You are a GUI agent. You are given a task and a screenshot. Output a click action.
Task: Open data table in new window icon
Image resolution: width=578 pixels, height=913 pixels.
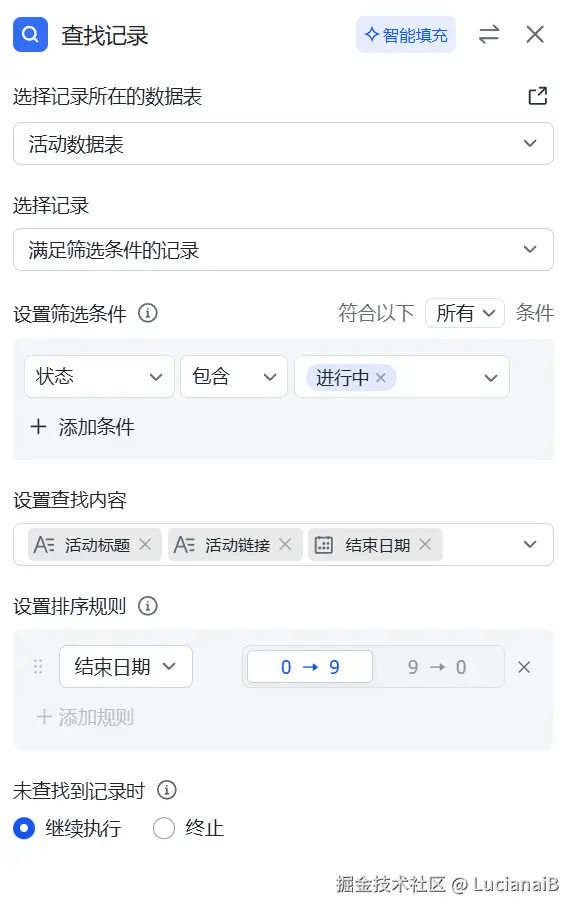537,96
